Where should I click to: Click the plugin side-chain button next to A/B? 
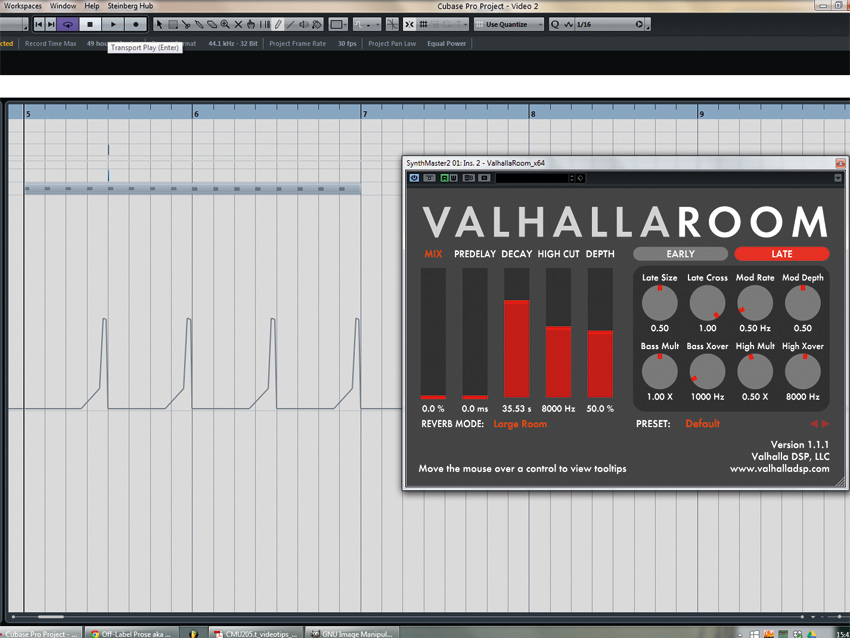tap(484, 178)
